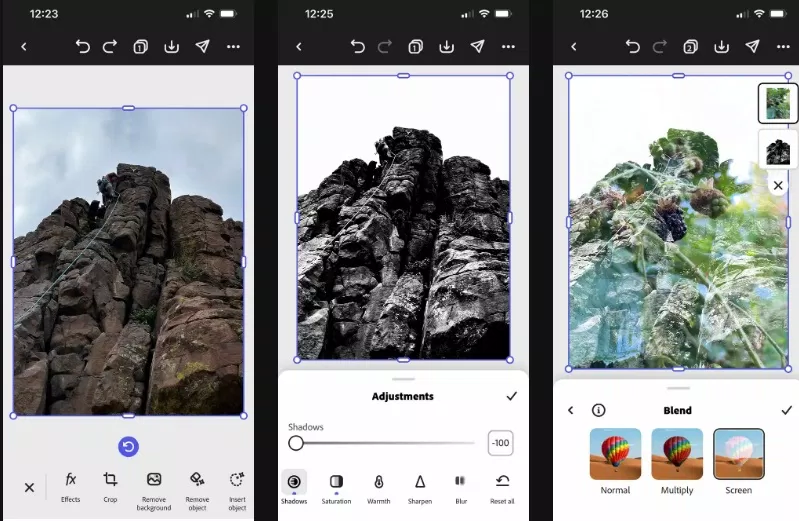Select the Crop tool
799x521 pixels.
(x=110, y=487)
